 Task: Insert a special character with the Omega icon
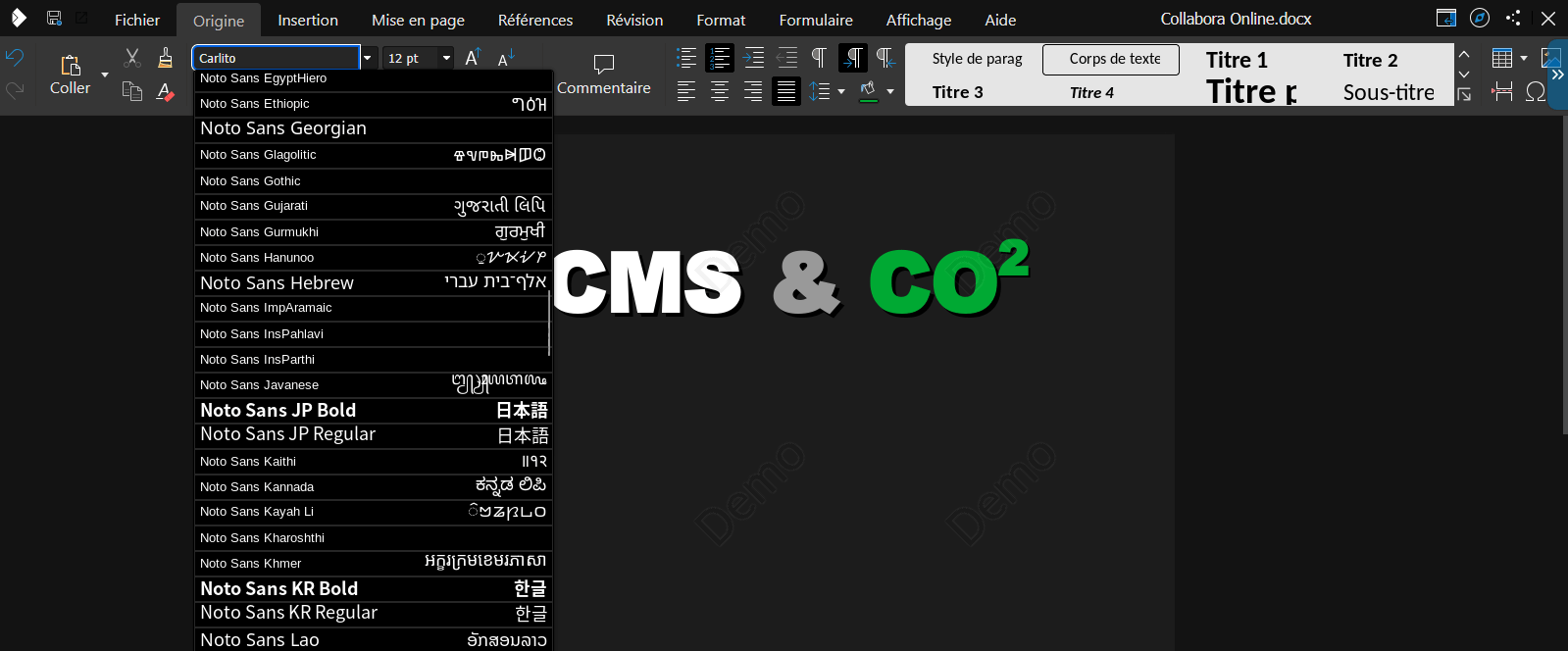click(x=1536, y=91)
